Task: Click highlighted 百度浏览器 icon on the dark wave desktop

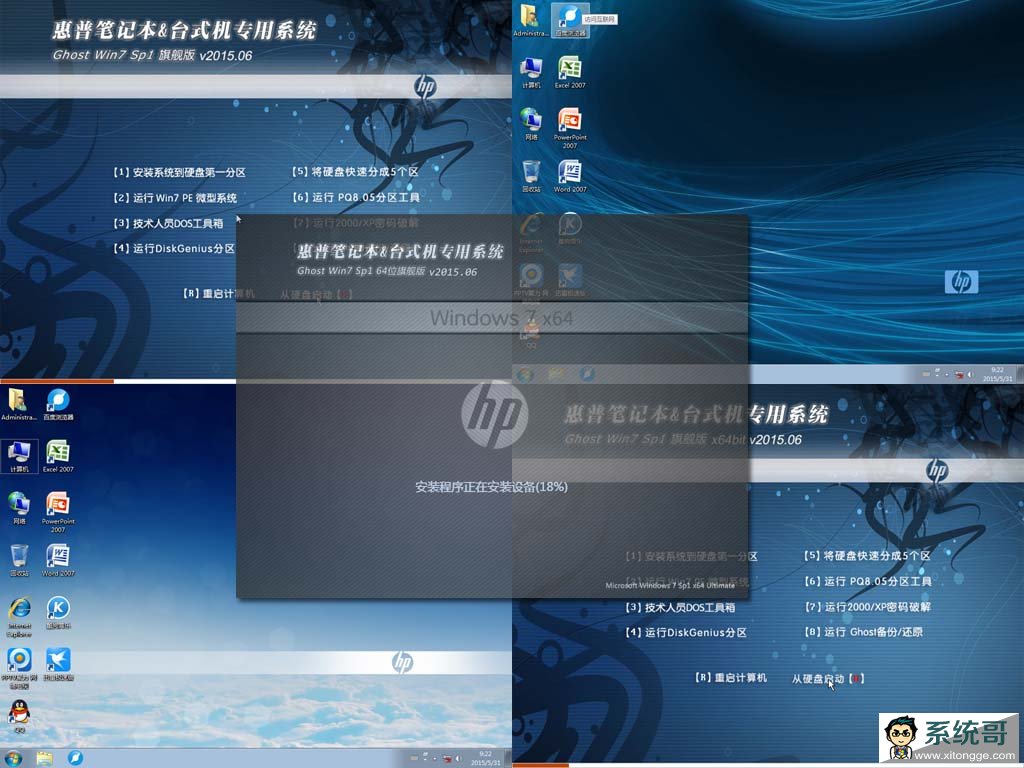Action: 570,20
